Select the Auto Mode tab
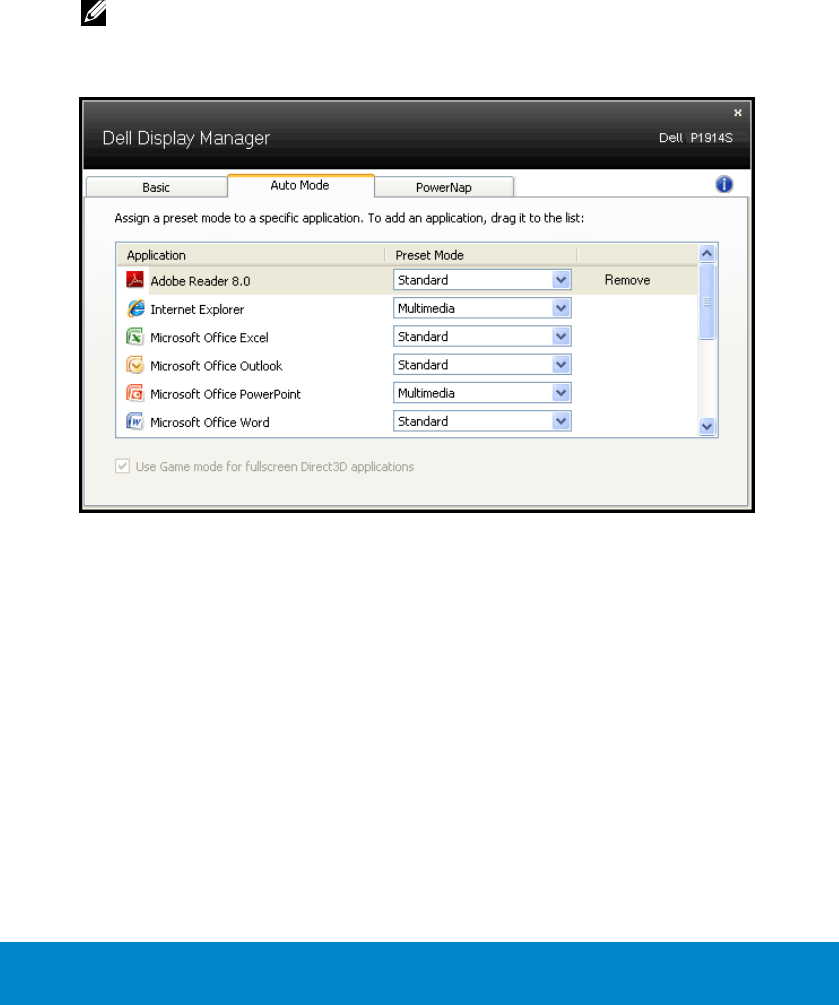The height and width of the screenshot is (1005, 839). pyautogui.click(x=301, y=185)
